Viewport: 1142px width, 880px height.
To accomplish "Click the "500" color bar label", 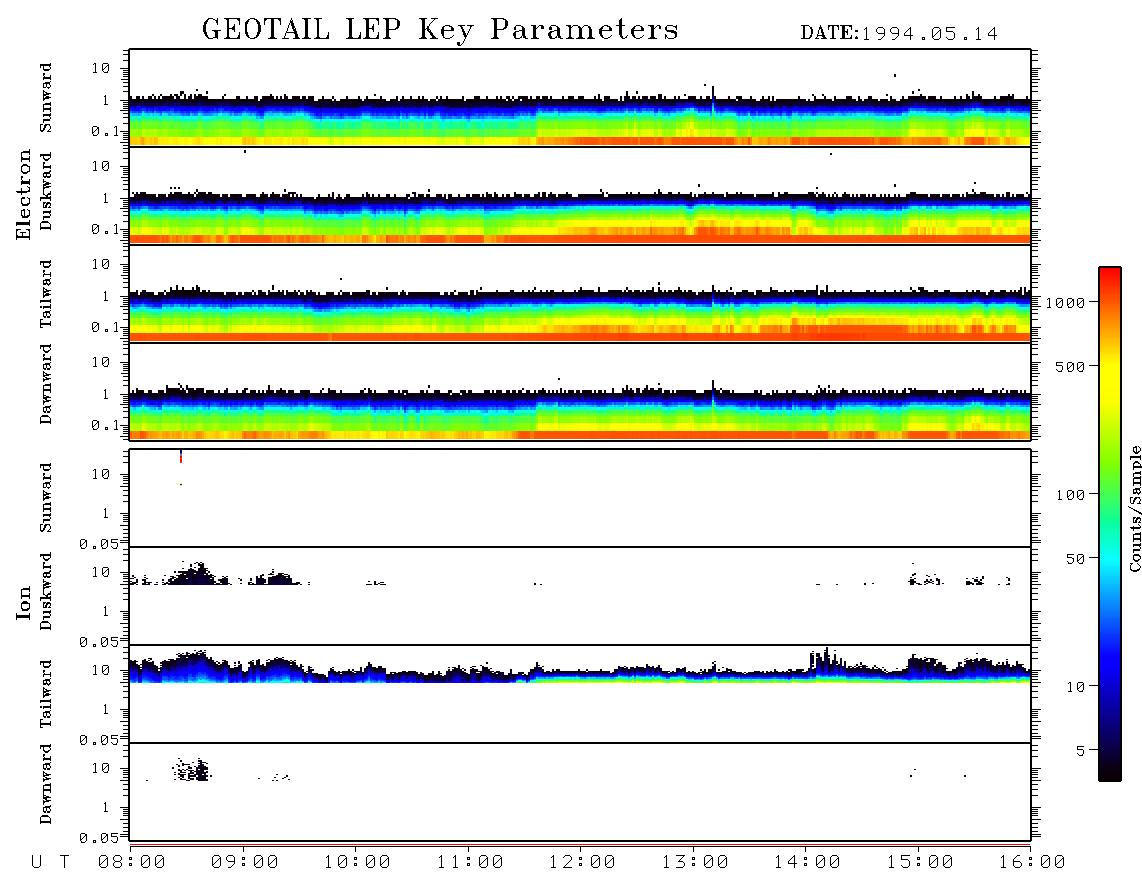I will coord(1069,367).
